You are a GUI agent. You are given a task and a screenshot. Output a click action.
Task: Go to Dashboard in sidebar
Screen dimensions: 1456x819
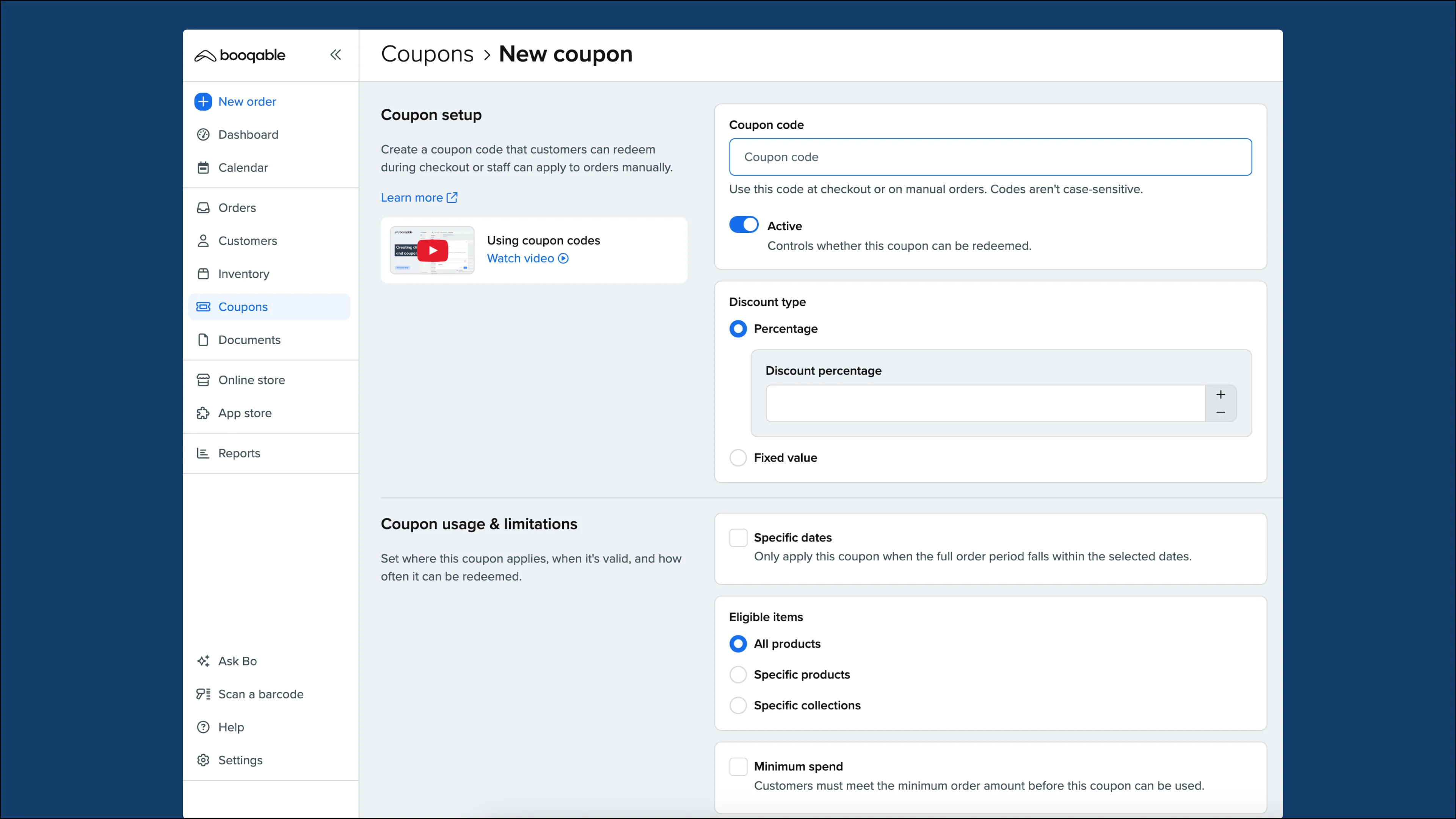coord(248,135)
